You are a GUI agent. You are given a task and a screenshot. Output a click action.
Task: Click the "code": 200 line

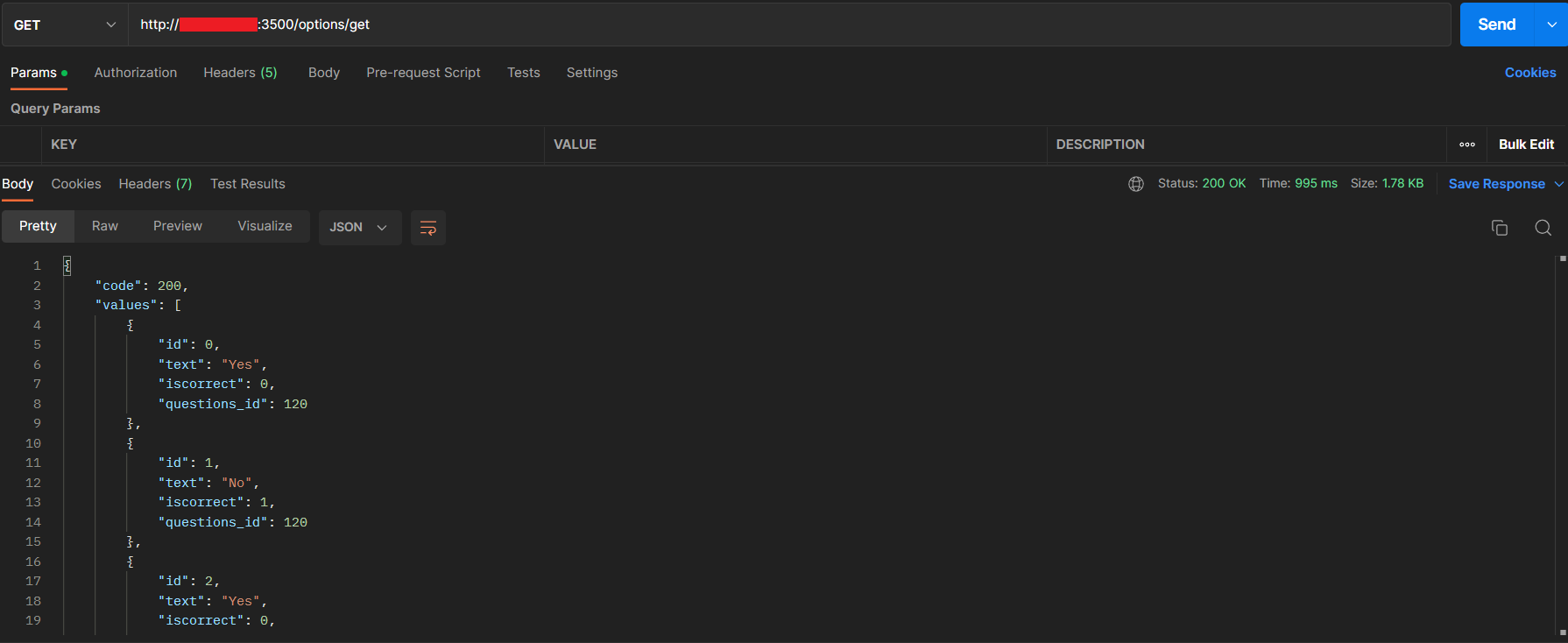point(142,286)
